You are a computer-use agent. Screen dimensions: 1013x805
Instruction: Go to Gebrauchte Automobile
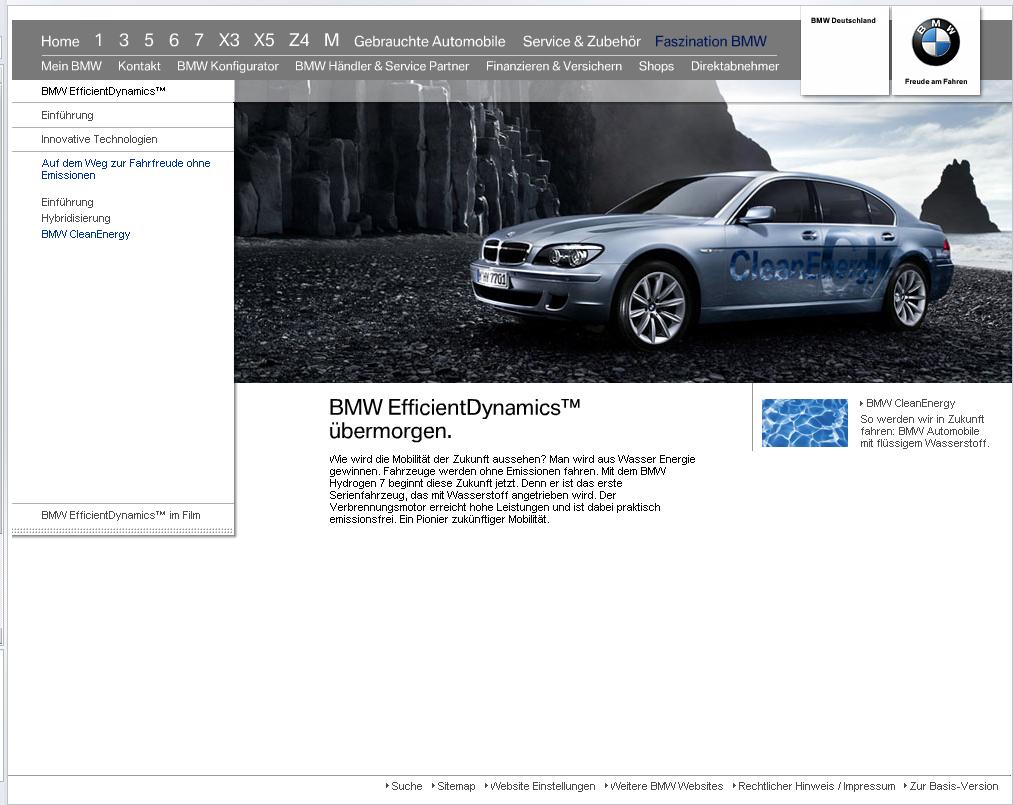coord(430,41)
